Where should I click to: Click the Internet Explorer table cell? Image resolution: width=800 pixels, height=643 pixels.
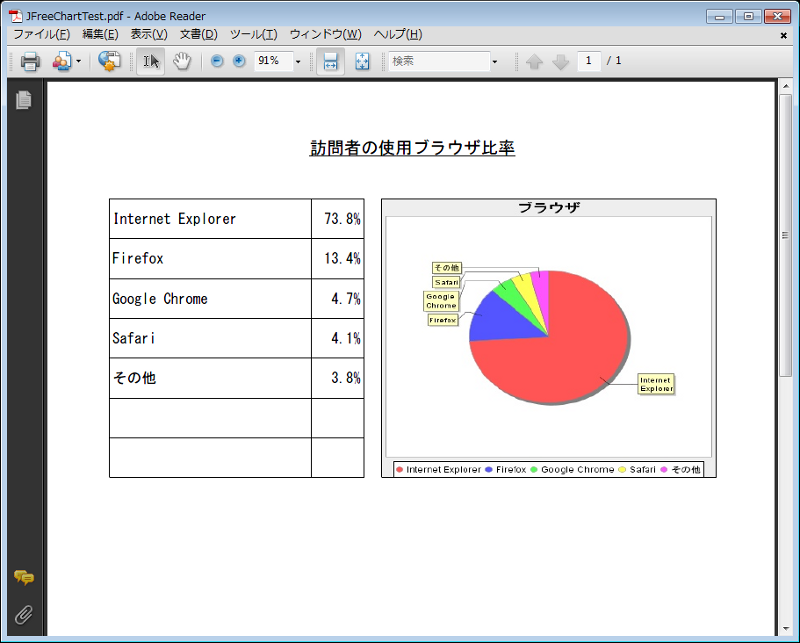point(210,219)
